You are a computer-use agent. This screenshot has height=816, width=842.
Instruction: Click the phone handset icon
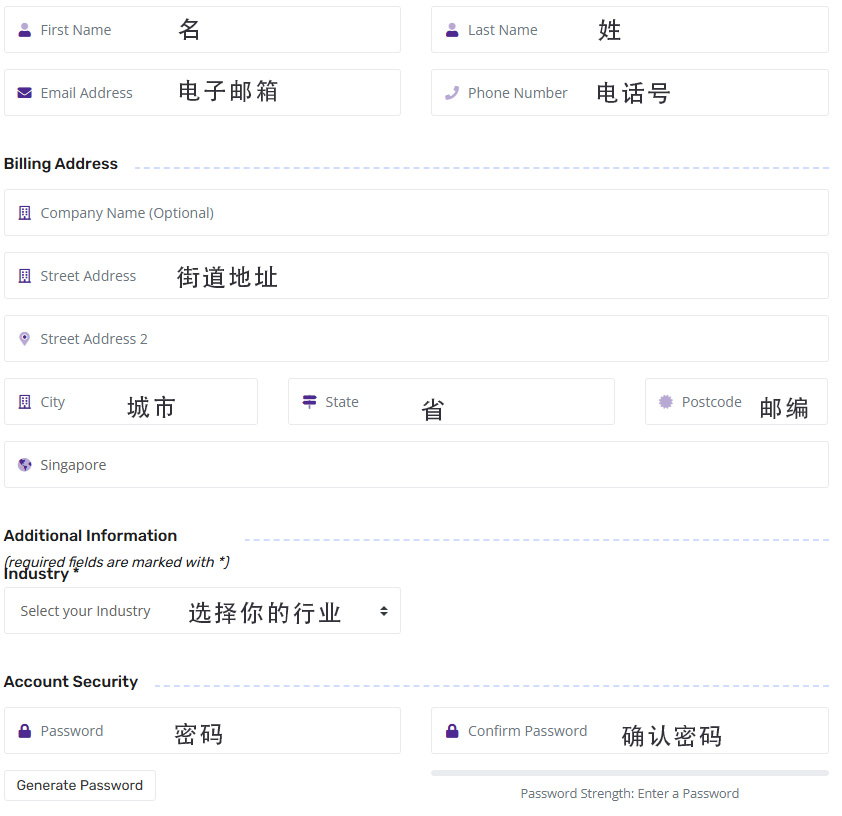coord(452,93)
